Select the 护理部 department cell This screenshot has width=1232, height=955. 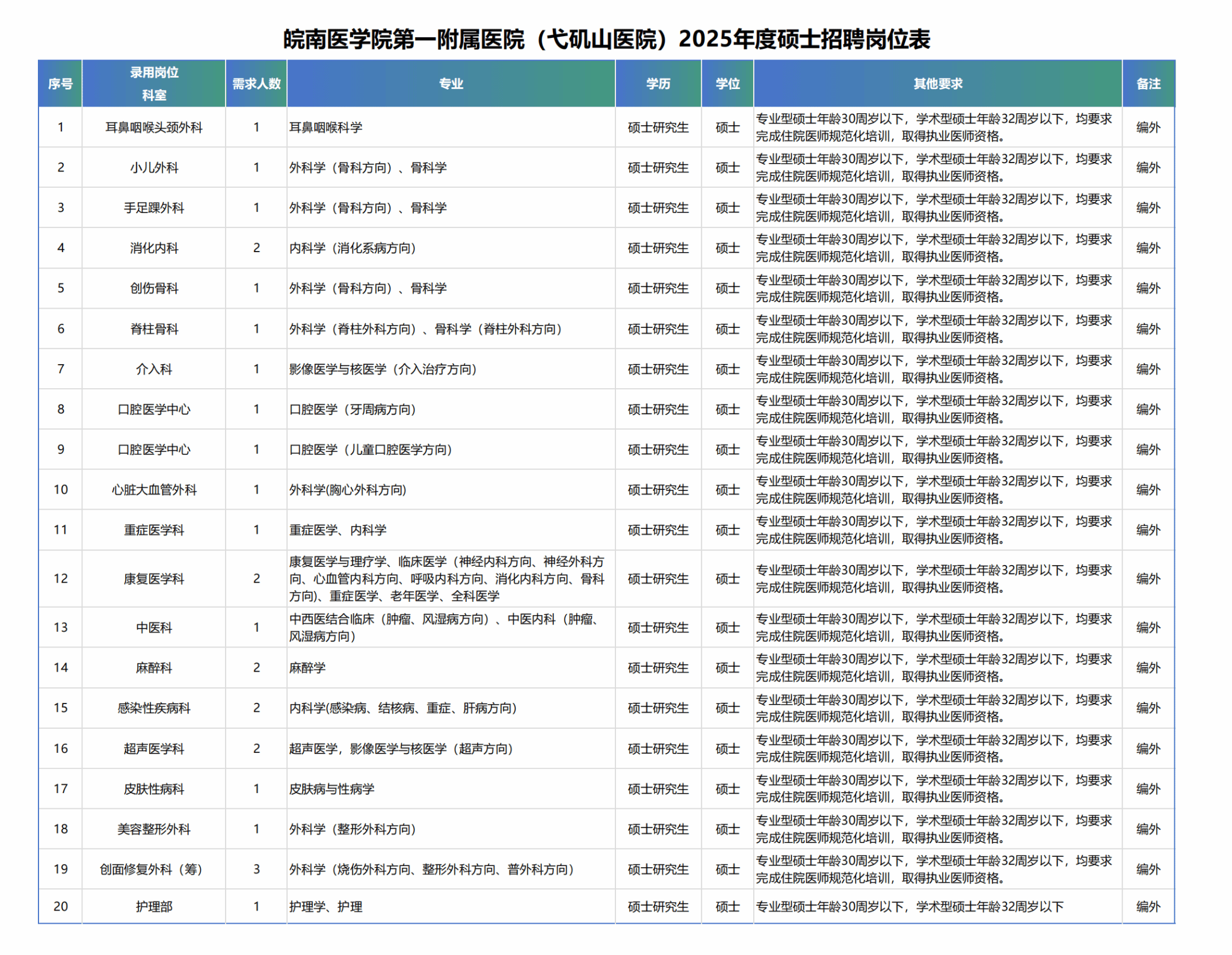click(154, 907)
